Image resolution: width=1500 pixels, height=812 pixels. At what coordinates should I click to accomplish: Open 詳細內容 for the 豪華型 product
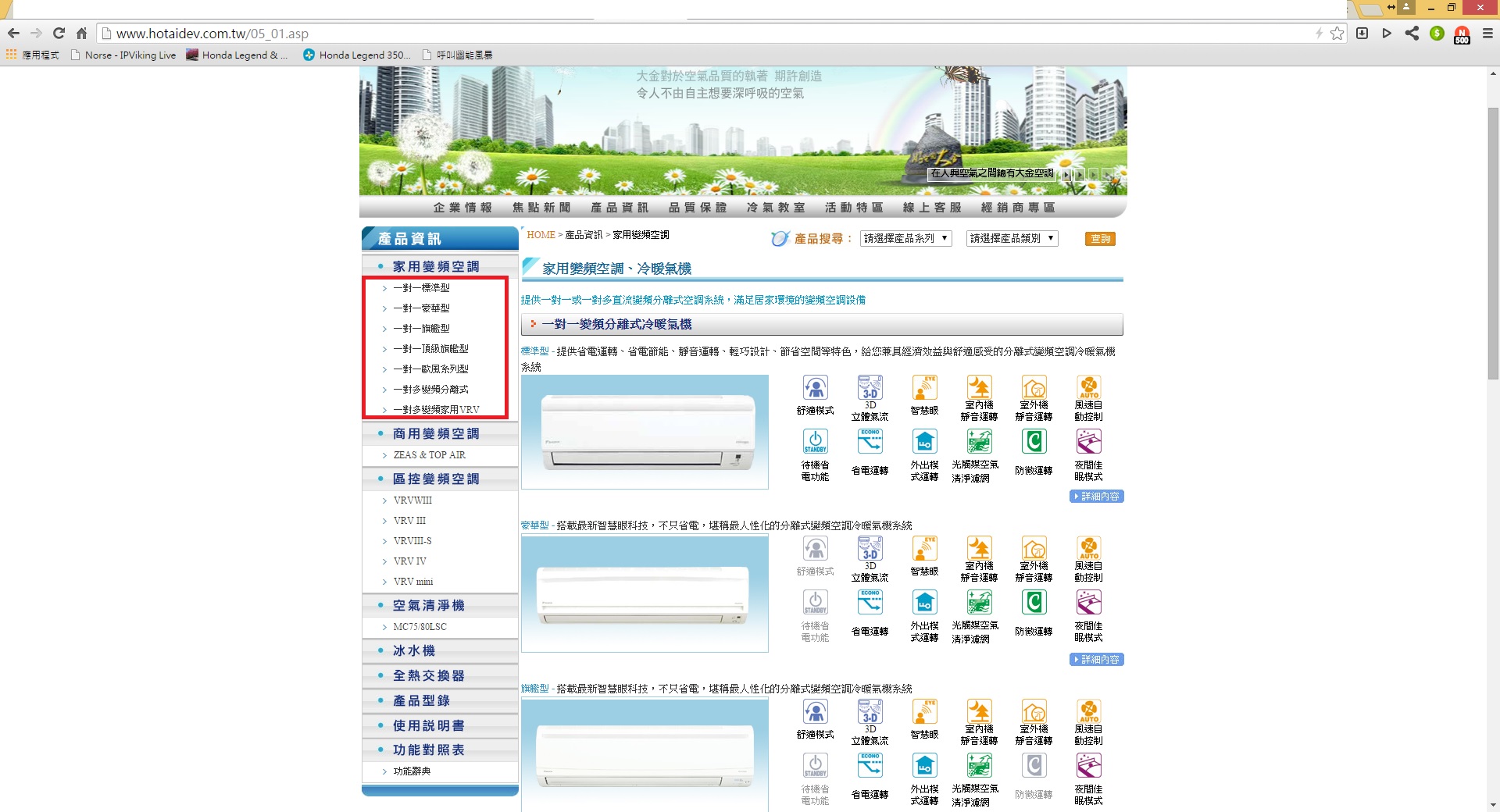click(1097, 660)
